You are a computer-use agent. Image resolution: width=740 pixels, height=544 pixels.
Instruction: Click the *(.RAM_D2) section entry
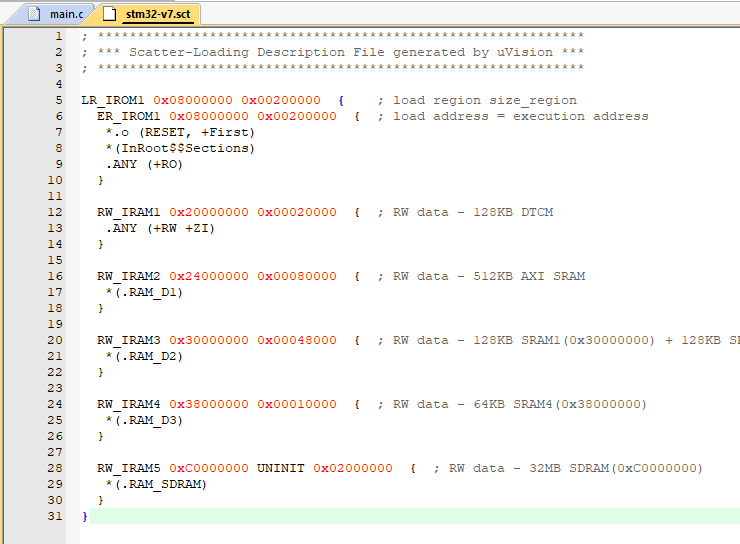point(145,356)
